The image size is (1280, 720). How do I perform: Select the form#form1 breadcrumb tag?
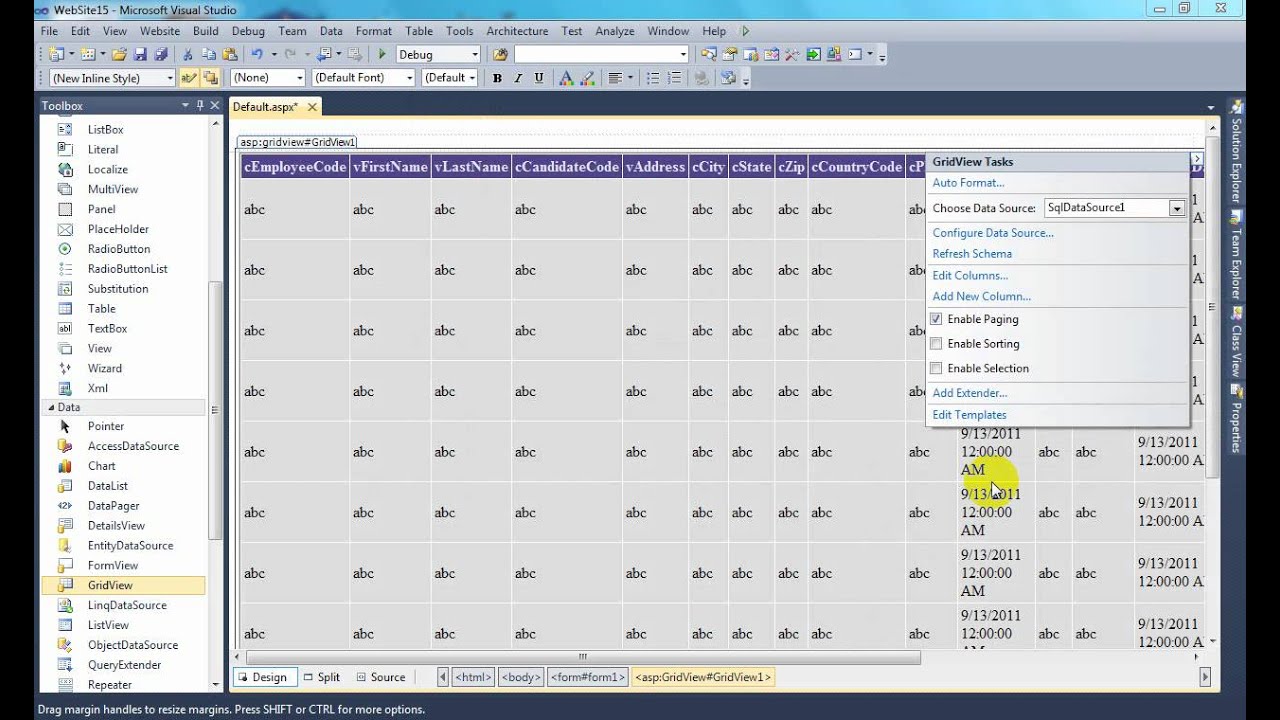(589, 677)
